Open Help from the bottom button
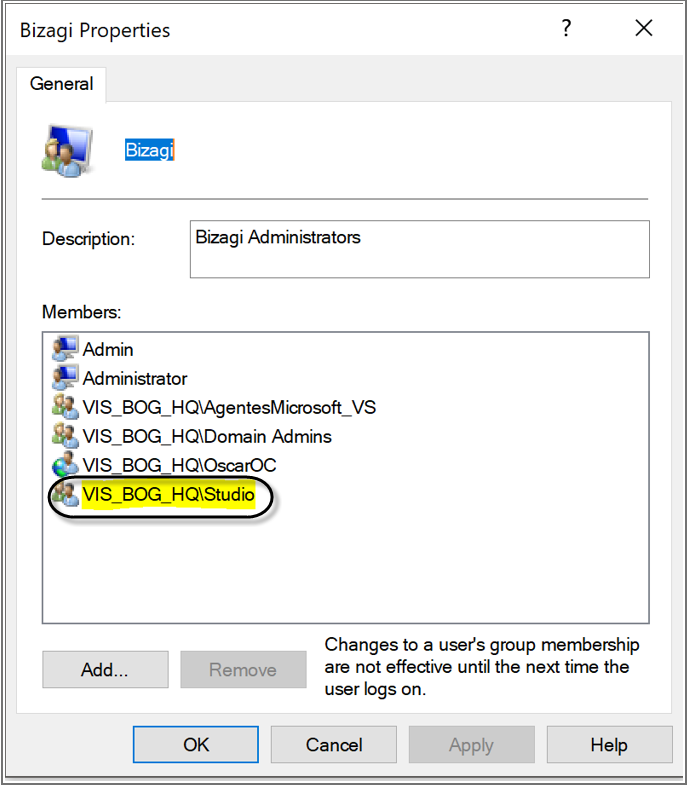The width and height of the screenshot is (687, 786). [x=609, y=744]
